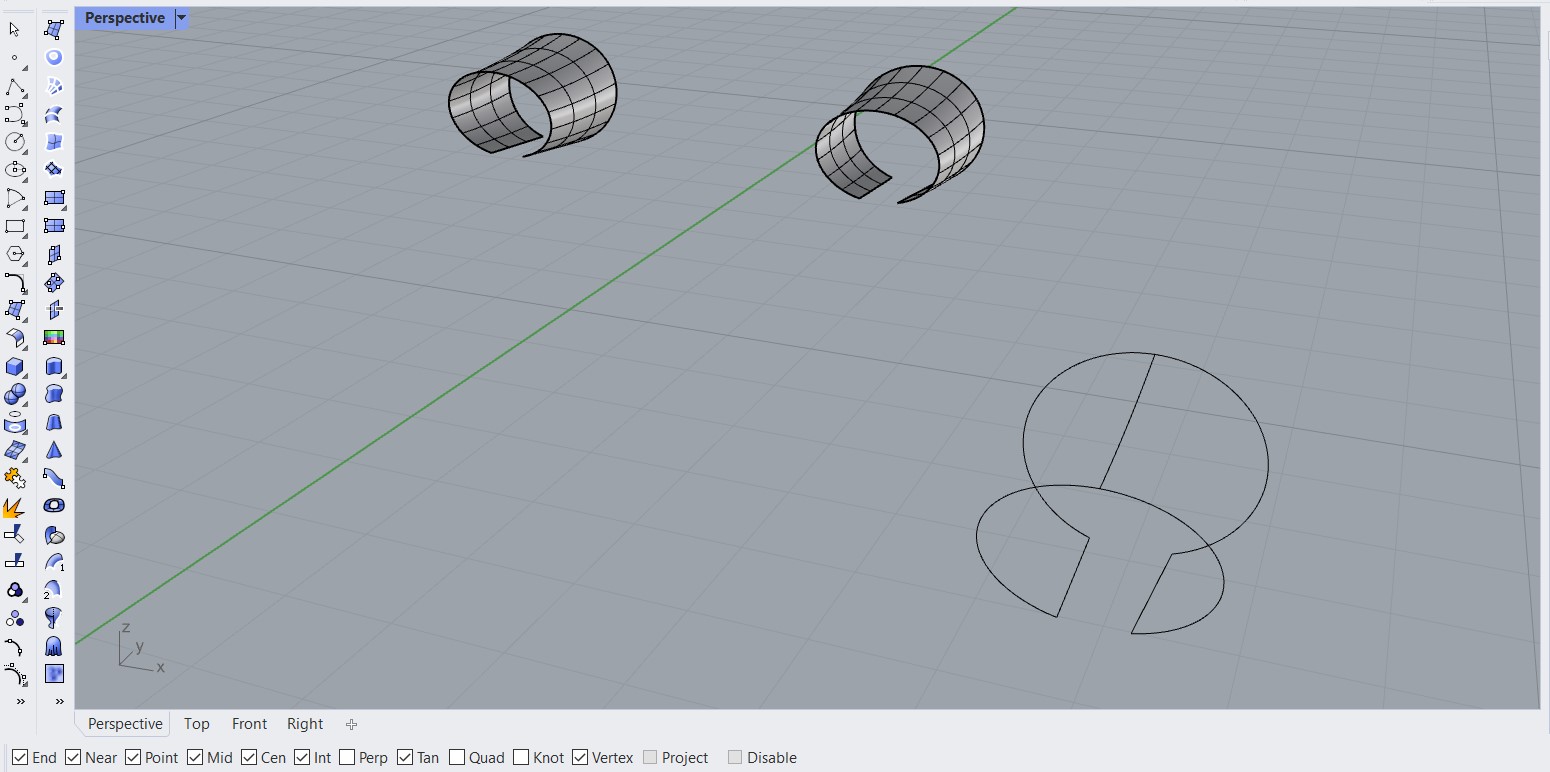Image resolution: width=1550 pixels, height=772 pixels.
Task: Expand more tools in left toolbar column
Action: 20,701
